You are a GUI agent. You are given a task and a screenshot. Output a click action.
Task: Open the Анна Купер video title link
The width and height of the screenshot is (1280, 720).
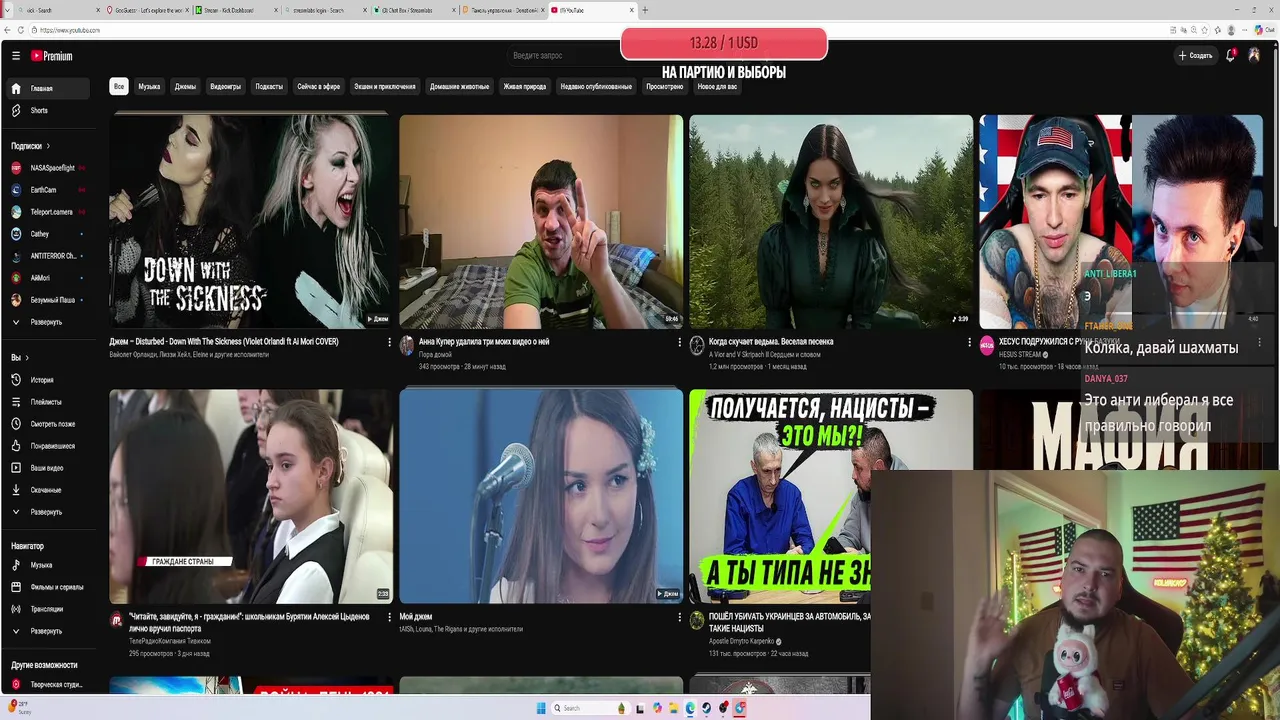click(x=484, y=342)
